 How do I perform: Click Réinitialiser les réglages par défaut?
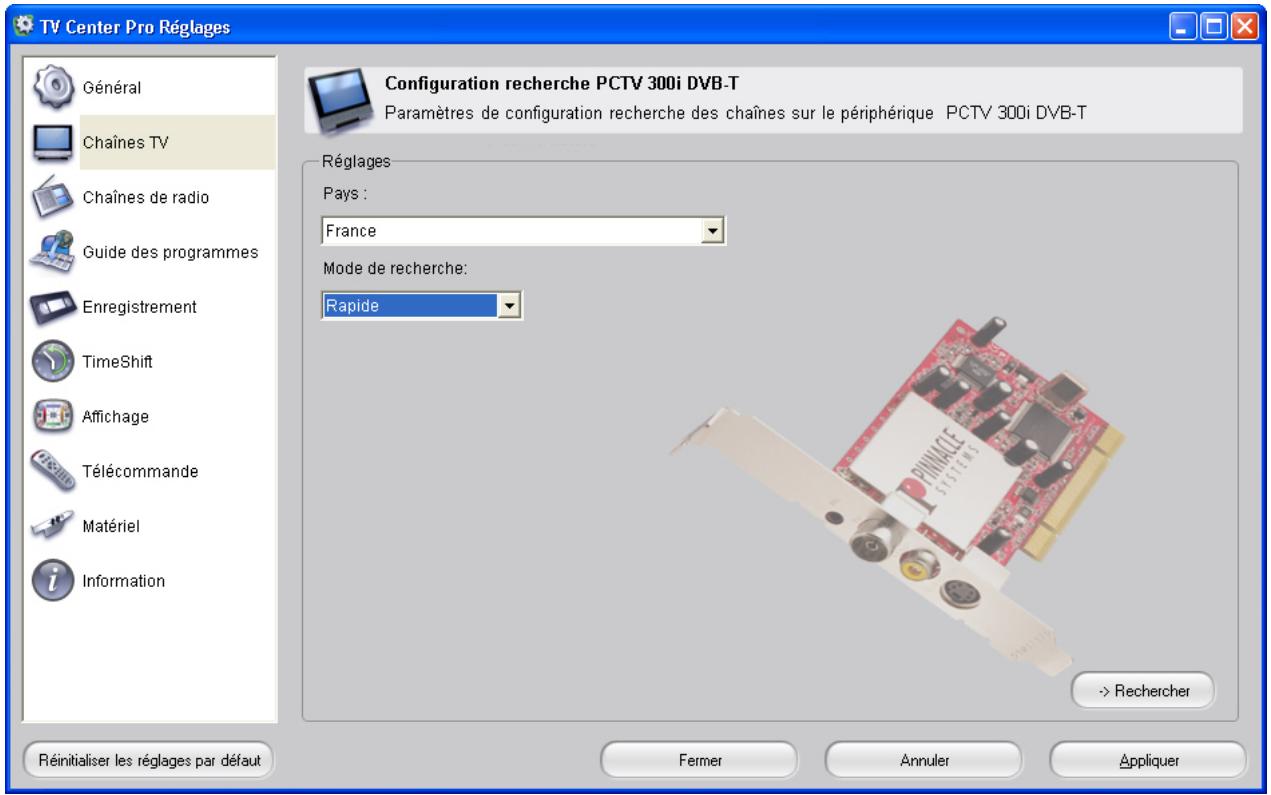coord(149,759)
